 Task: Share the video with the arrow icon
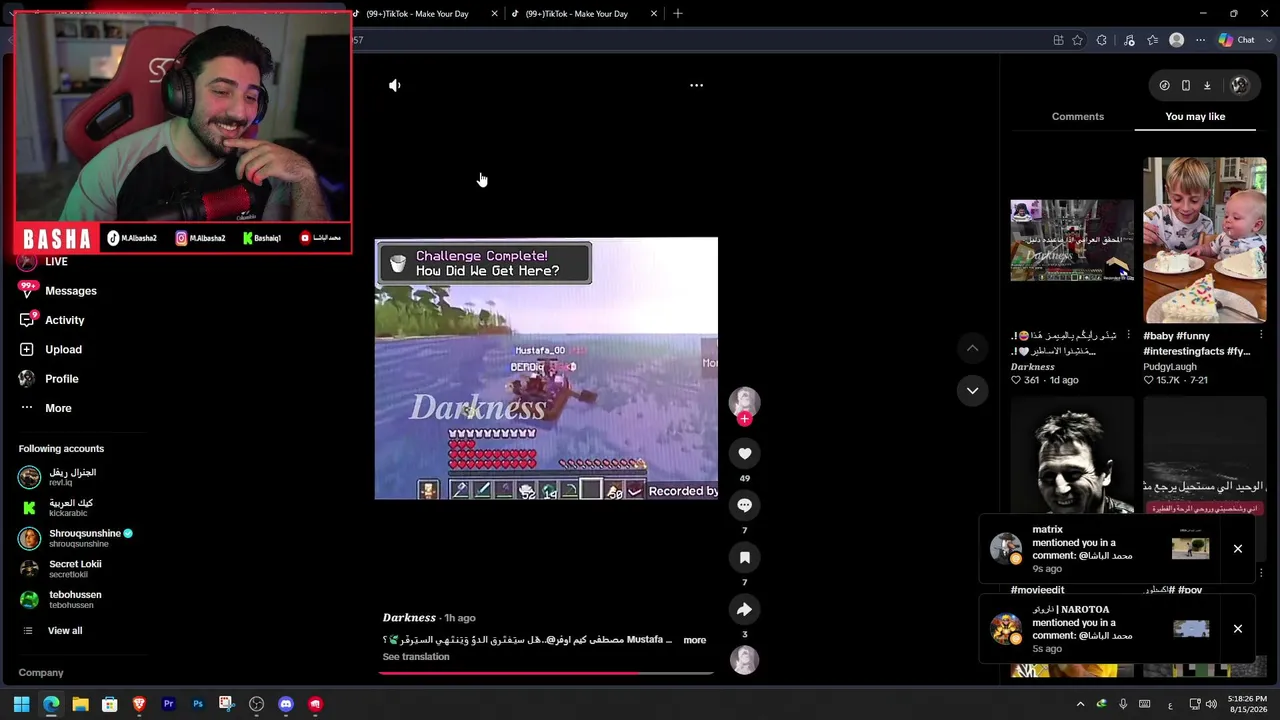point(744,610)
